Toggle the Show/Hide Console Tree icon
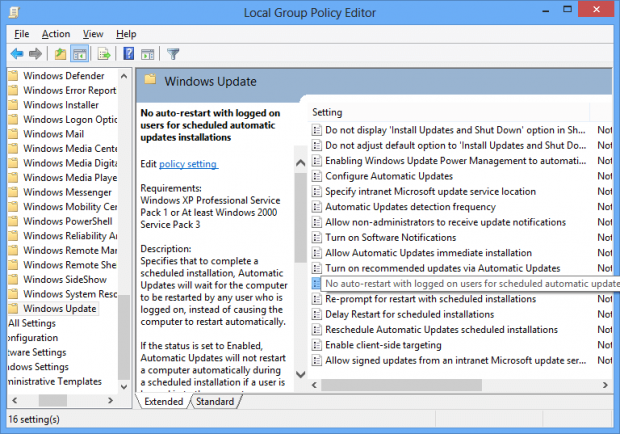This screenshot has width=620, height=434. pyautogui.click(x=79, y=54)
